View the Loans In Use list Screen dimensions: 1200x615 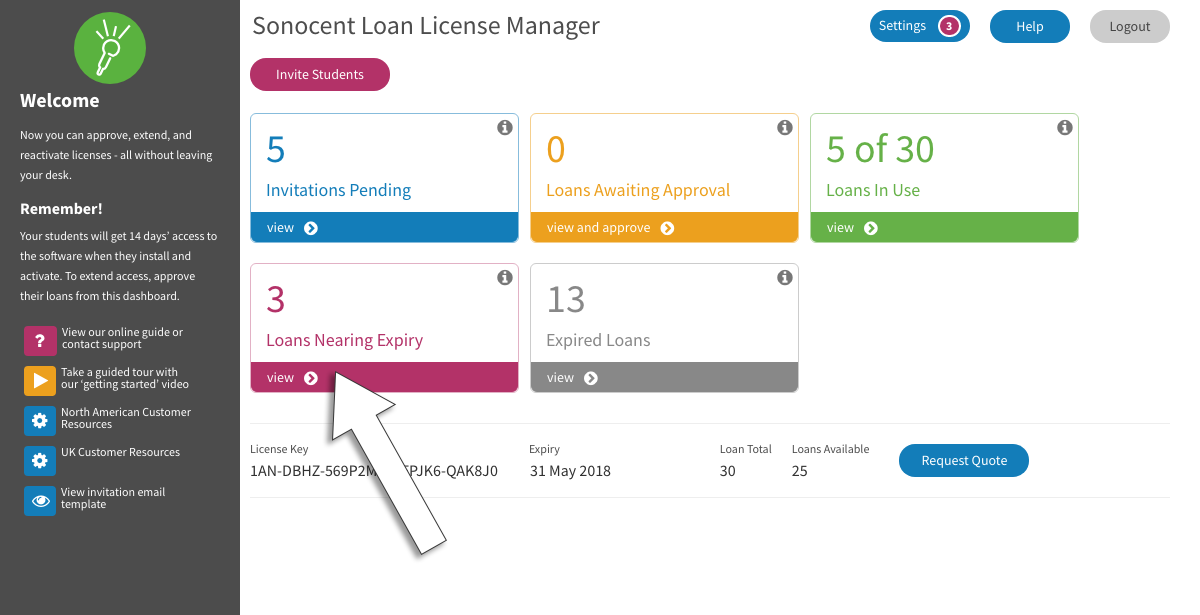pos(944,227)
